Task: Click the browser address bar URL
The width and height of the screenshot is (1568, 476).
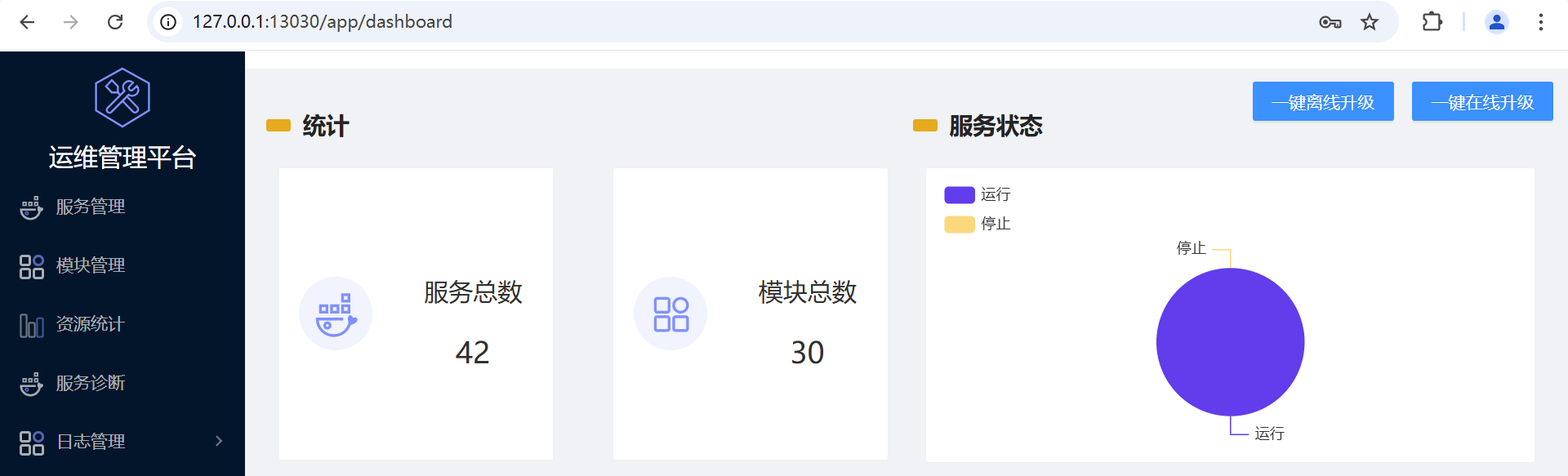Action: [322, 22]
